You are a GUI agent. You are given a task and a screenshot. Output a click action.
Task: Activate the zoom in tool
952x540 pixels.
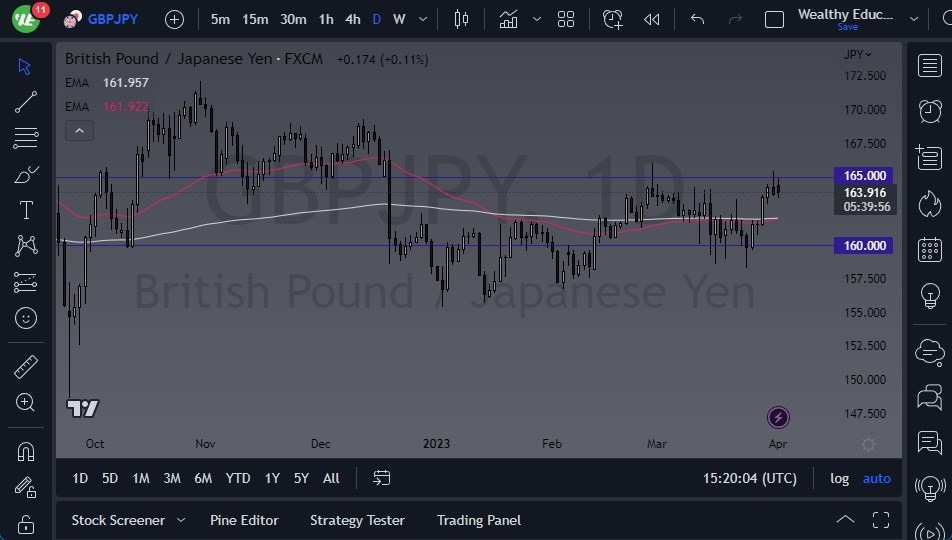tap(26, 402)
